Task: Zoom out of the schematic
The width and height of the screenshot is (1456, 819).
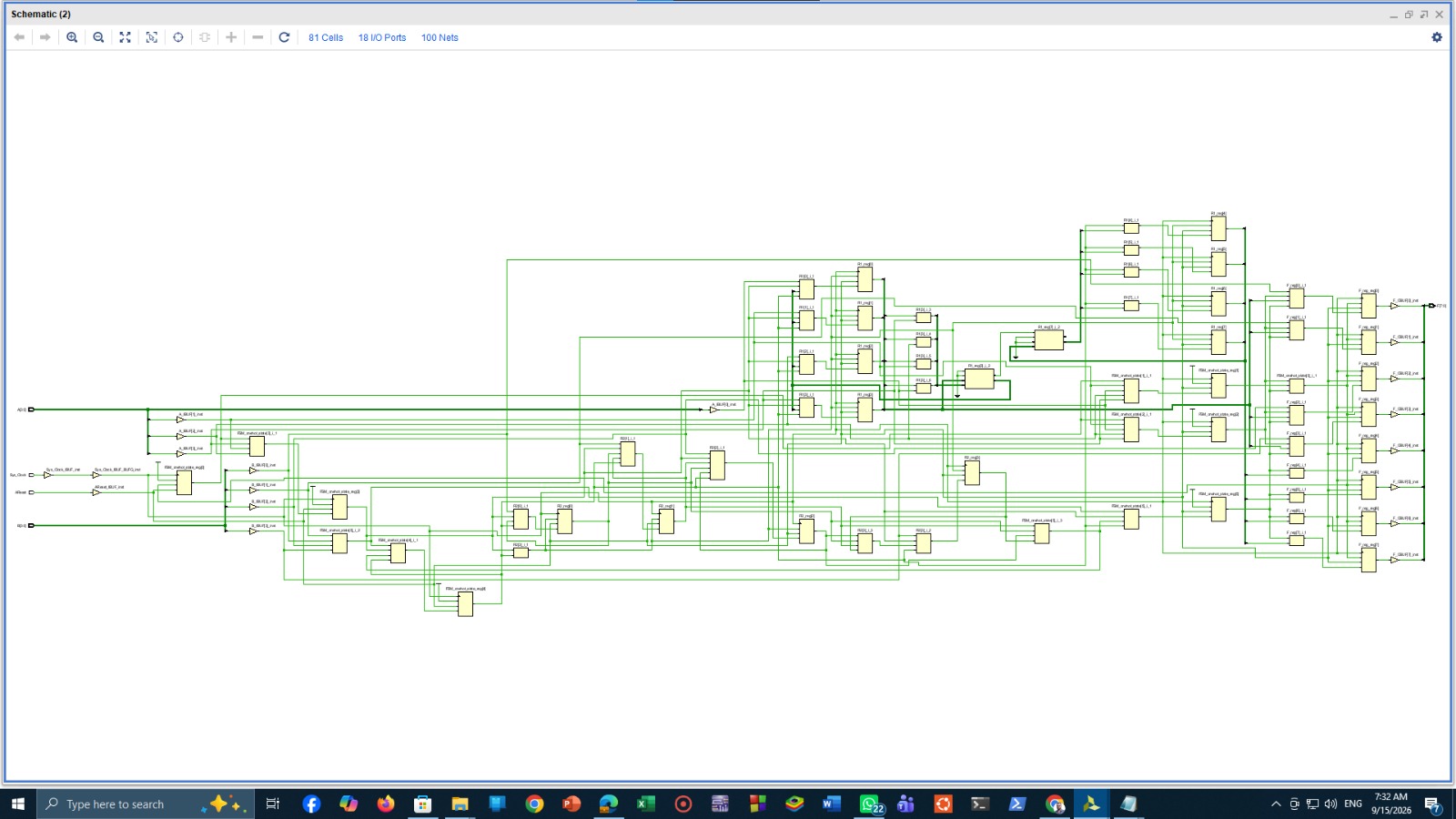Action: pos(98,37)
